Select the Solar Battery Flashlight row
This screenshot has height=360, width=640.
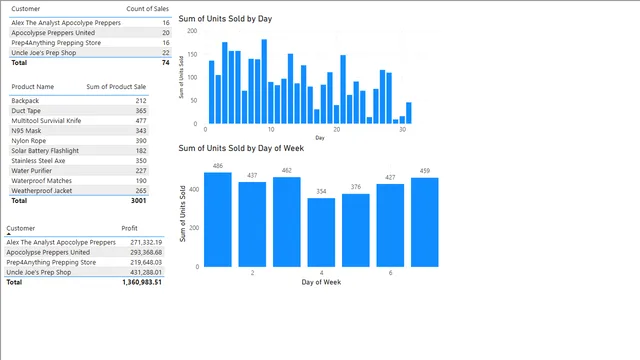tap(79, 151)
